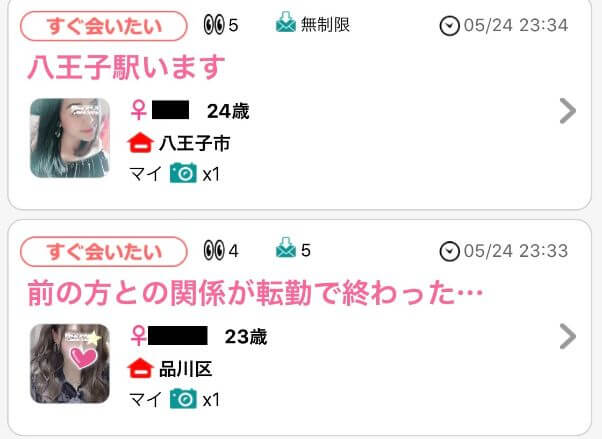Click the female symbol beside the 23歳 user
602x439 pixels.
(x=139, y=336)
